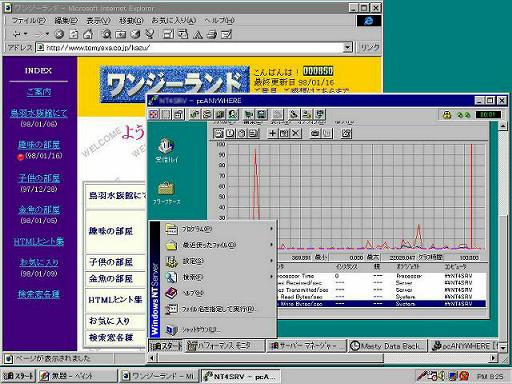The width and height of the screenshot is (512, 384).
Task: Open the ブリーフケース icon on remote desktop
Action: pyautogui.click(x=166, y=193)
